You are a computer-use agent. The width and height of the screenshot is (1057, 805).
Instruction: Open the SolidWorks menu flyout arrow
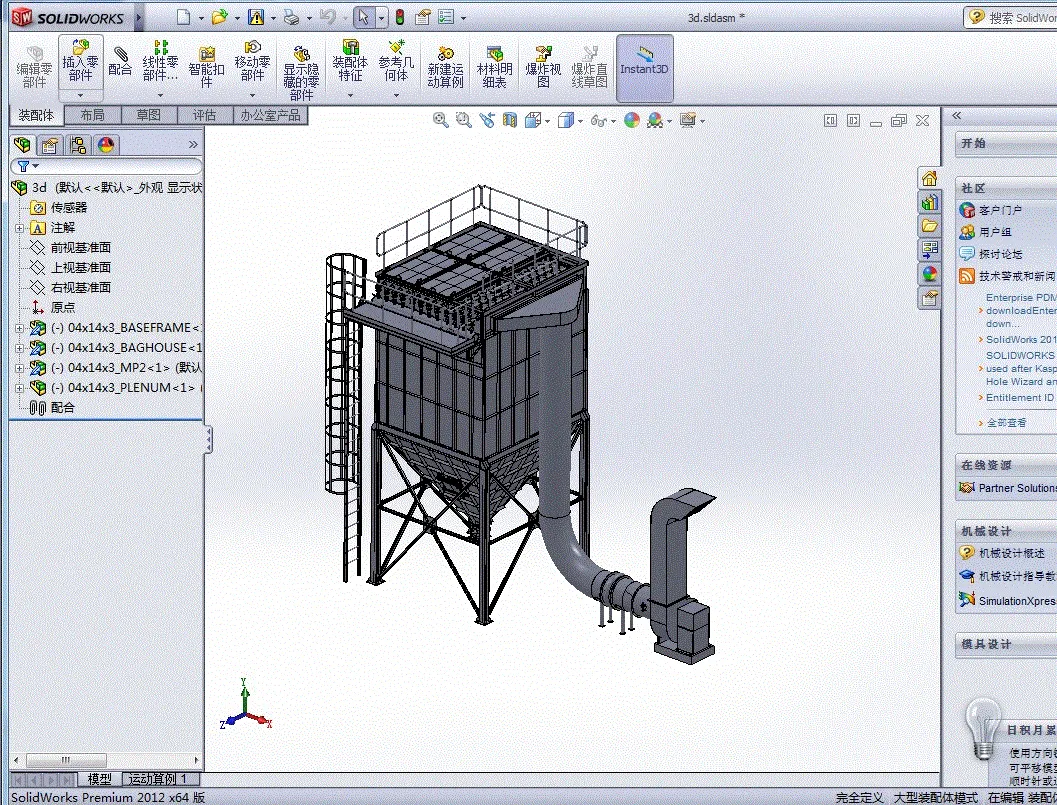[x=139, y=18]
